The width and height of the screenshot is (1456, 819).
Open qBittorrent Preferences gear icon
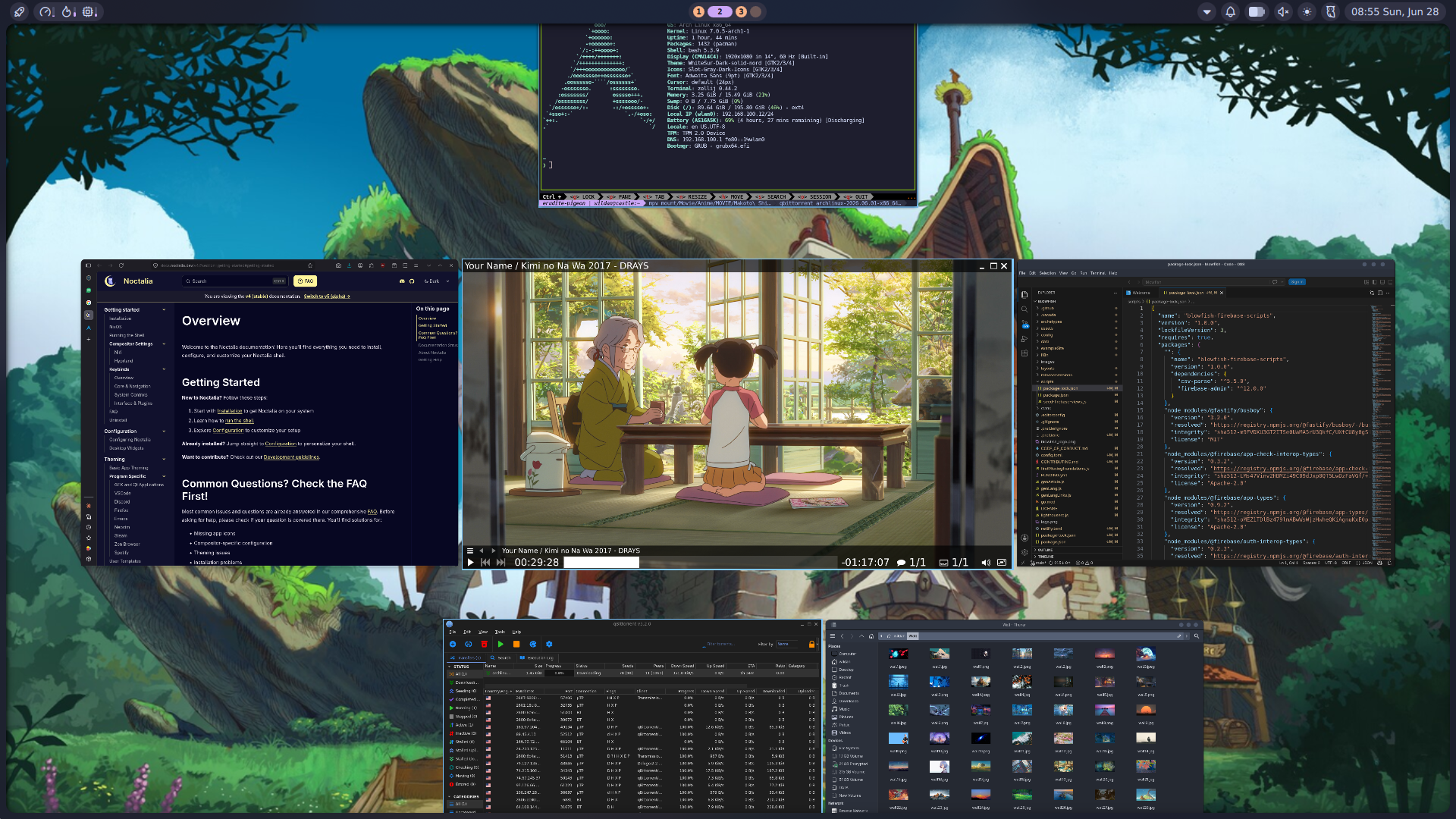point(549,644)
